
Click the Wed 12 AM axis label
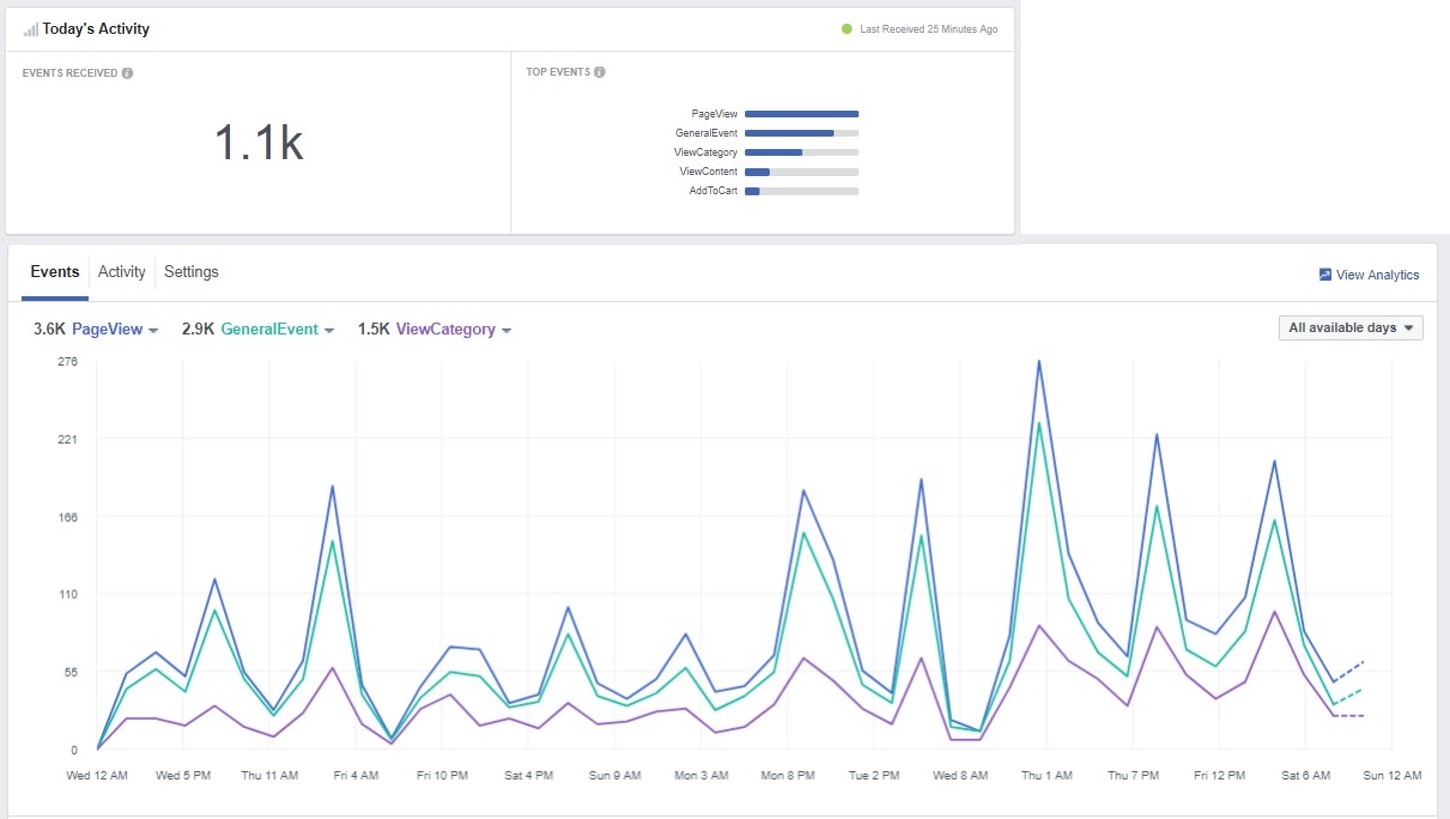tap(97, 775)
